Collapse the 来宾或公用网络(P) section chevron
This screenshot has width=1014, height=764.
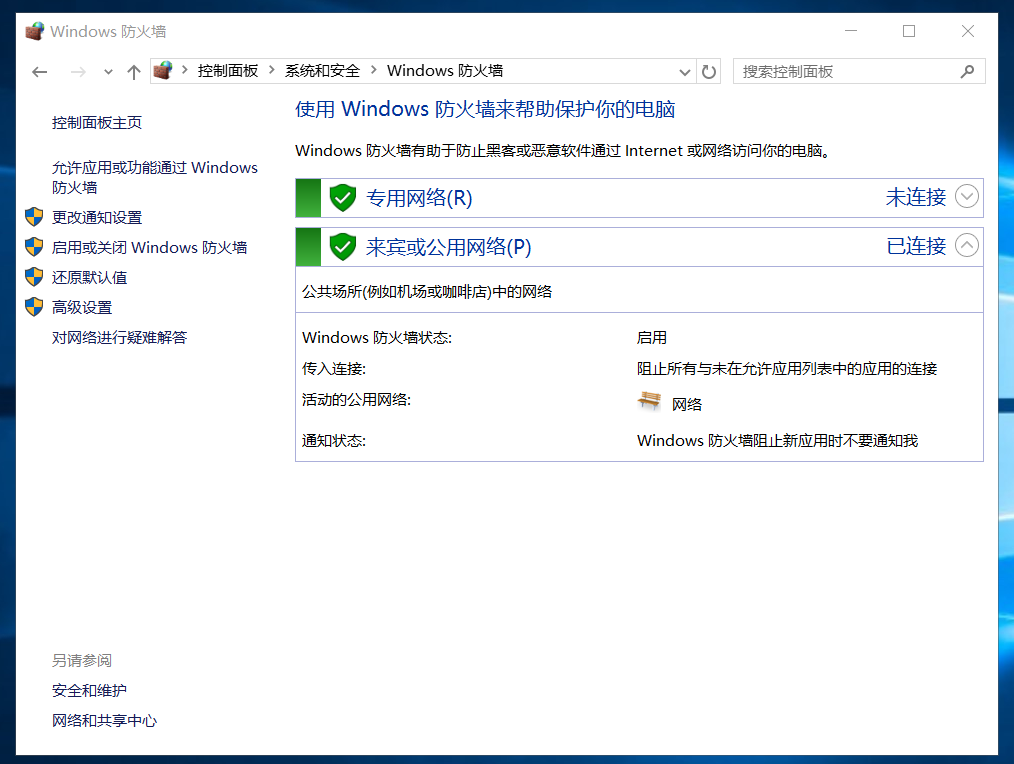966,245
